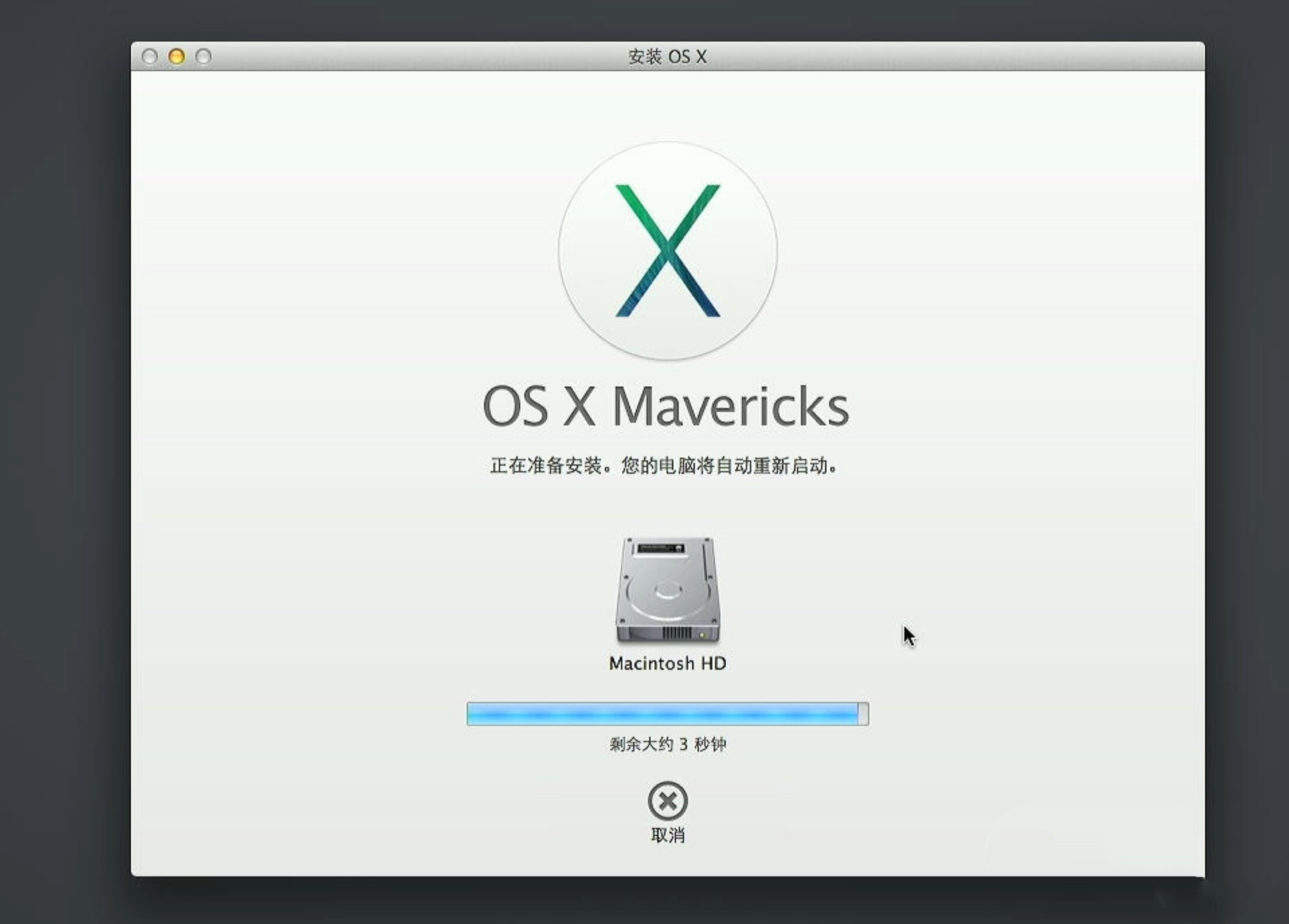Click the vent grille on drive icon front
The width and height of the screenshot is (1289, 924).
tap(676, 633)
